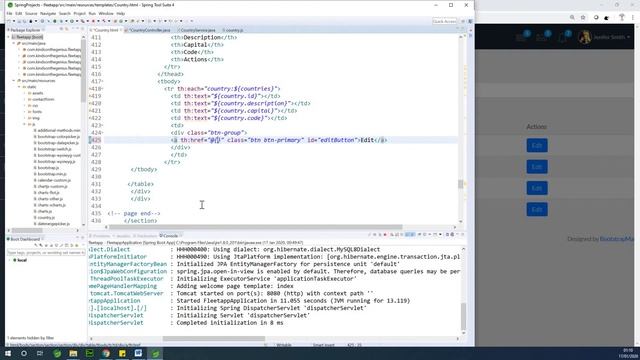Open Cortana search circle on taskbar
This screenshot has width=640, height=360.
pyautogui.click(x=24, y=353)
